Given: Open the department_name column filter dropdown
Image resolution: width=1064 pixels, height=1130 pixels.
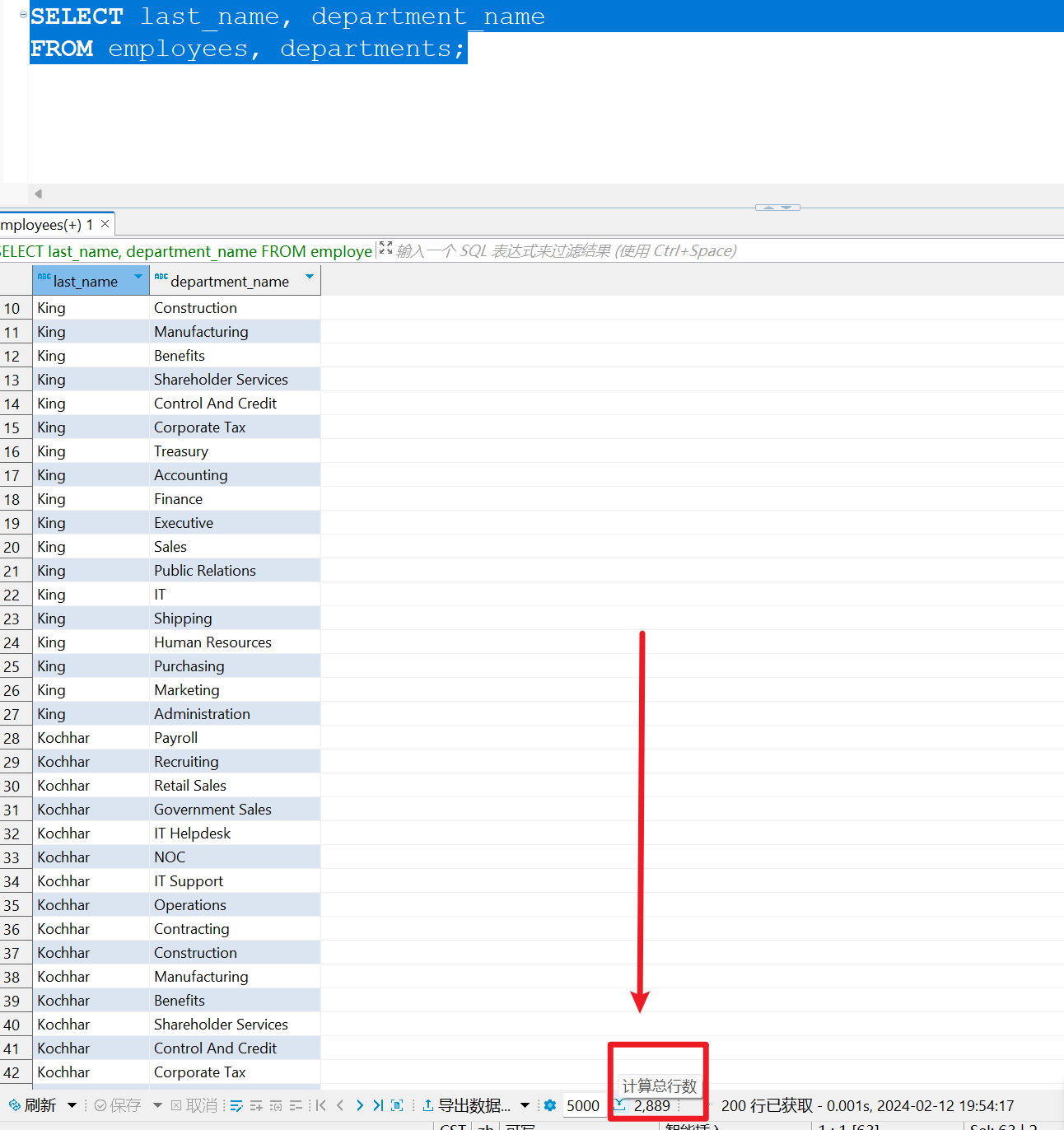Looking at the screenshot, I should pyautogui.click(x=310, y=278).
